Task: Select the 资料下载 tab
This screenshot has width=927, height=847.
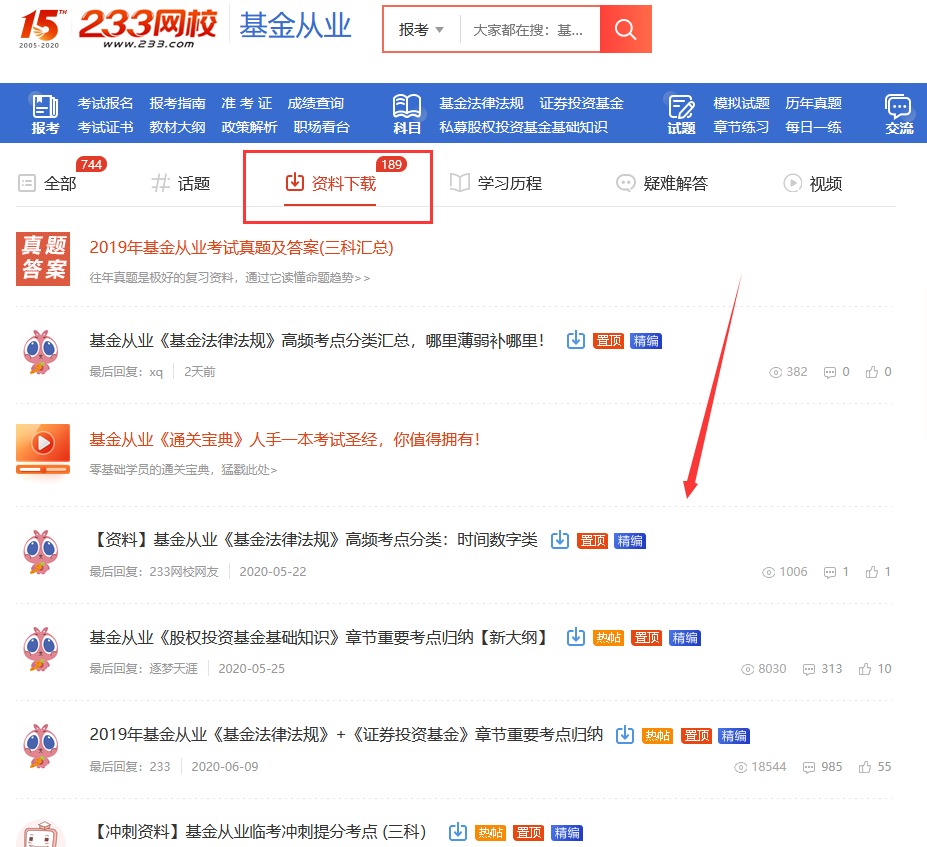Action: point(343,184)
